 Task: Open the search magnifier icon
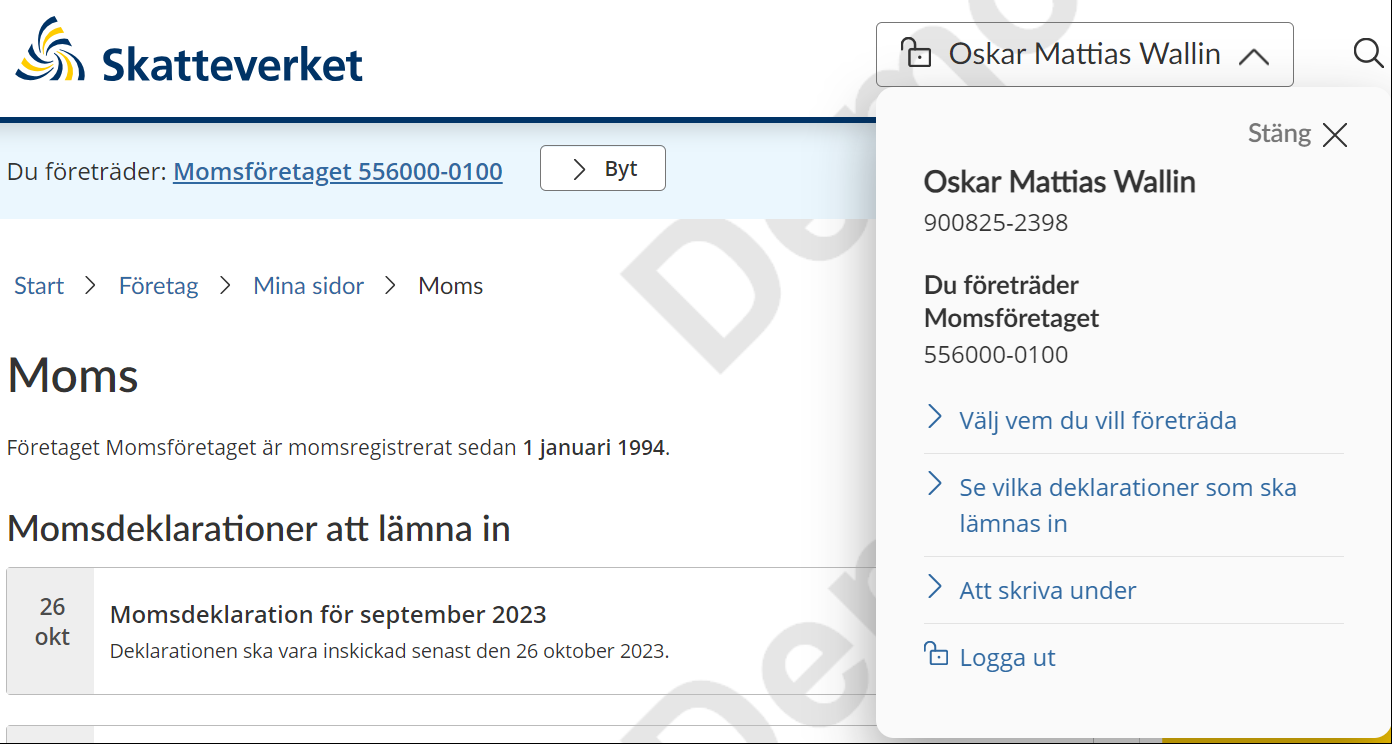1368,53
